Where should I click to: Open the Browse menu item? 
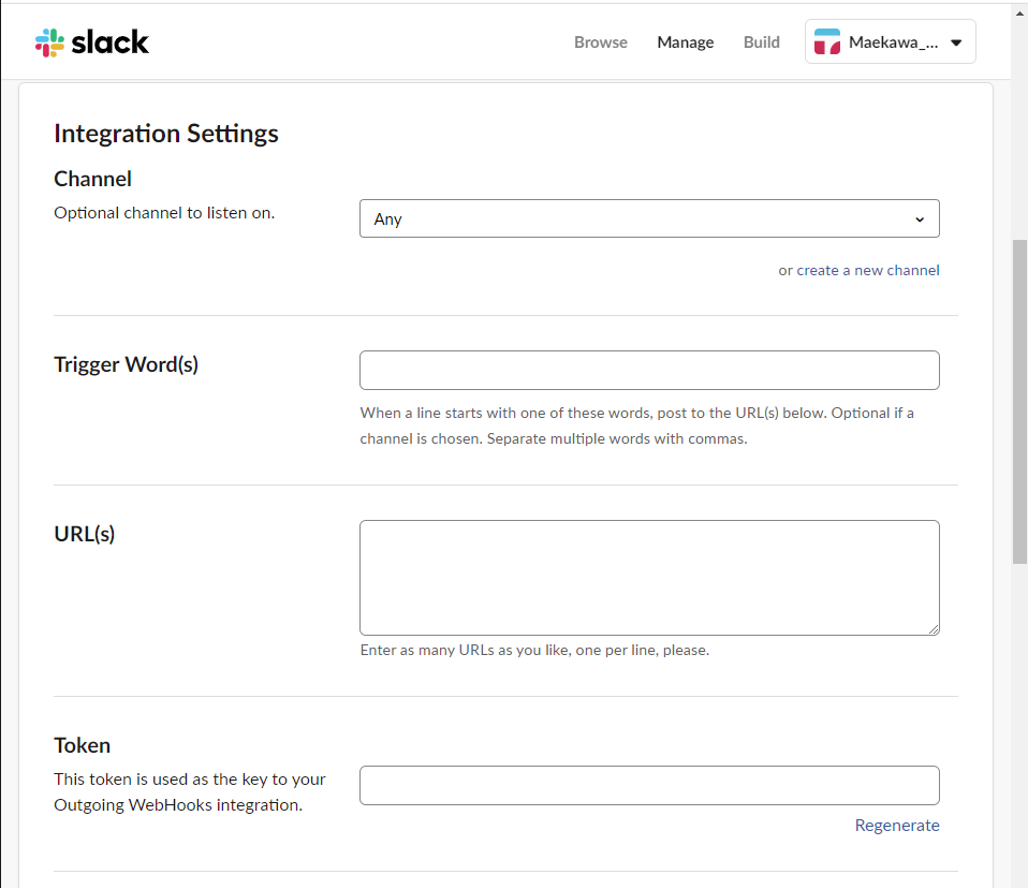[x=601, y=42]
